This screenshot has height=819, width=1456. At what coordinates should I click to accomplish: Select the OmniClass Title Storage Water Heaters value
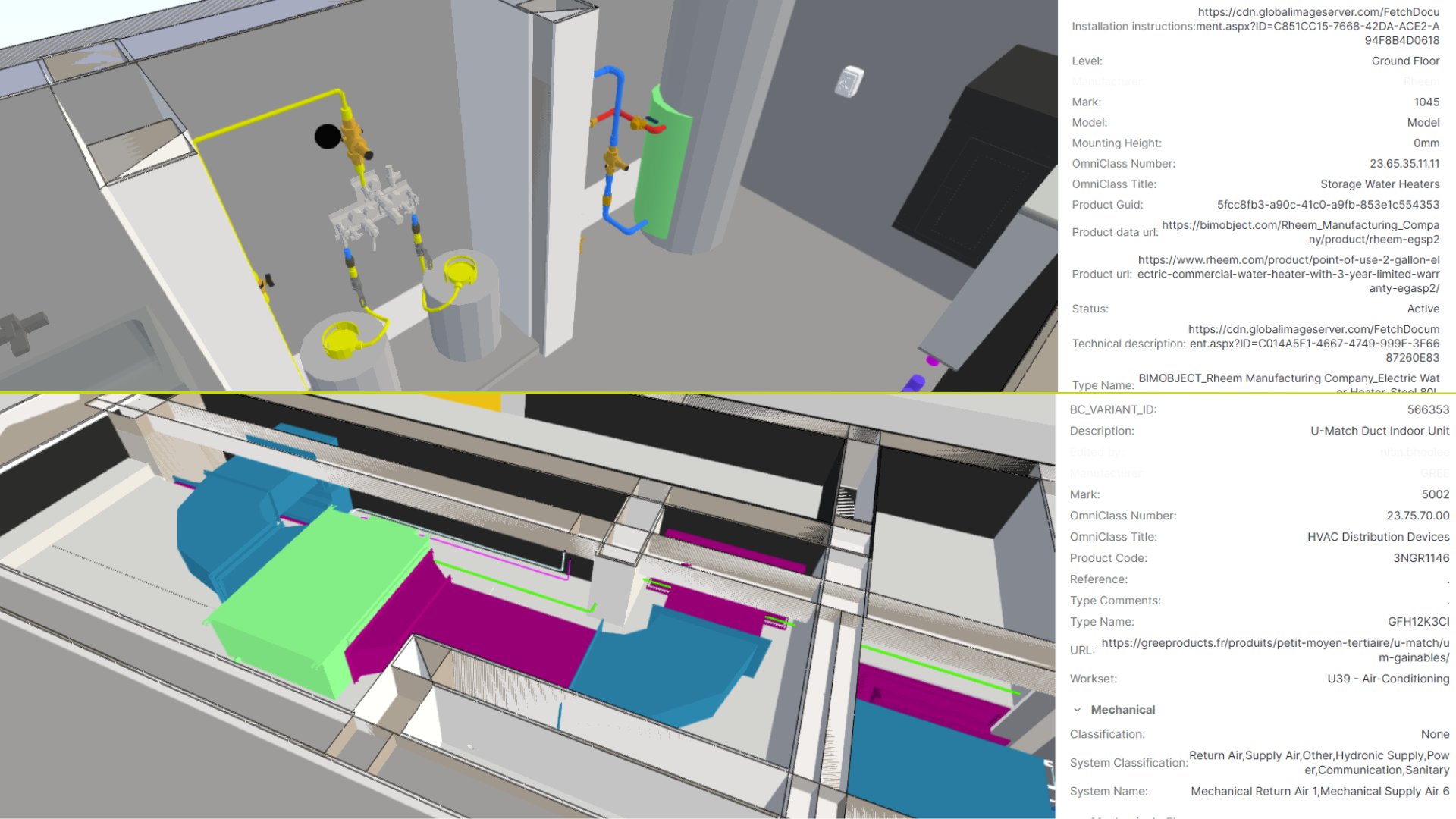[x=1379, y=184]
